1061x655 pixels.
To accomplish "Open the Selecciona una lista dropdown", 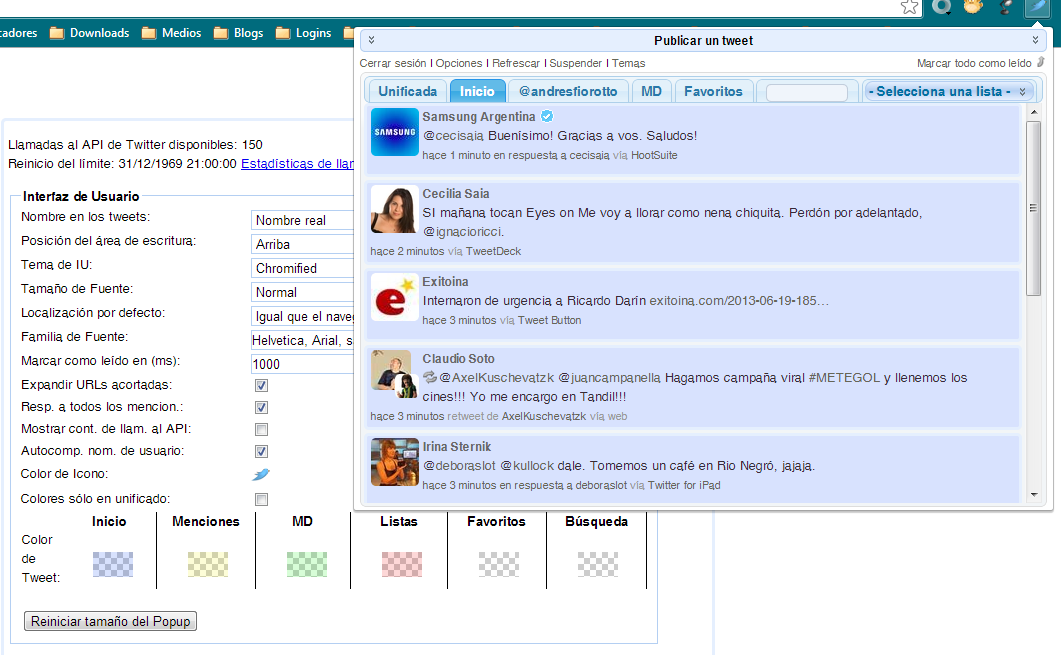I will click(x=948, y=91).
